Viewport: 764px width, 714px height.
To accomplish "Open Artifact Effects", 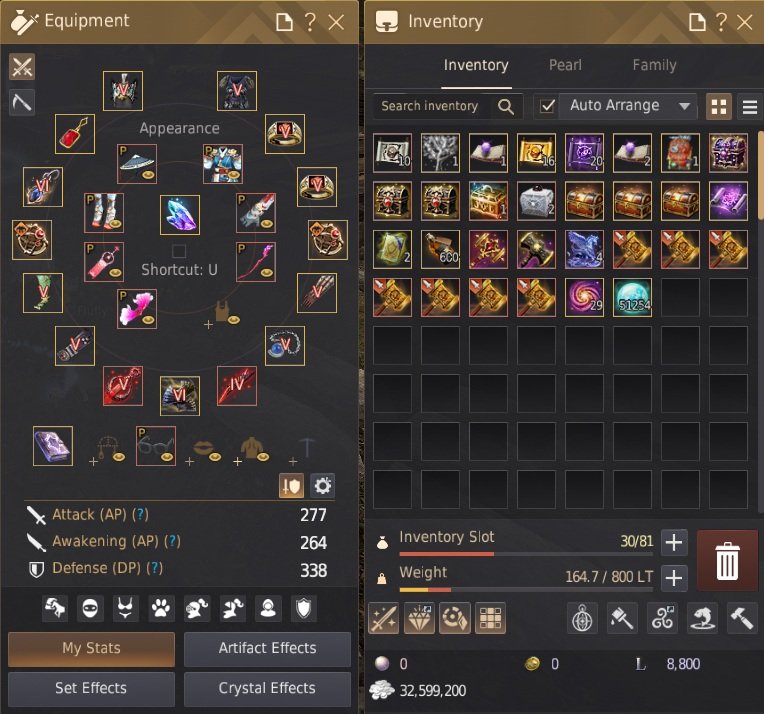I will point(267,649).
